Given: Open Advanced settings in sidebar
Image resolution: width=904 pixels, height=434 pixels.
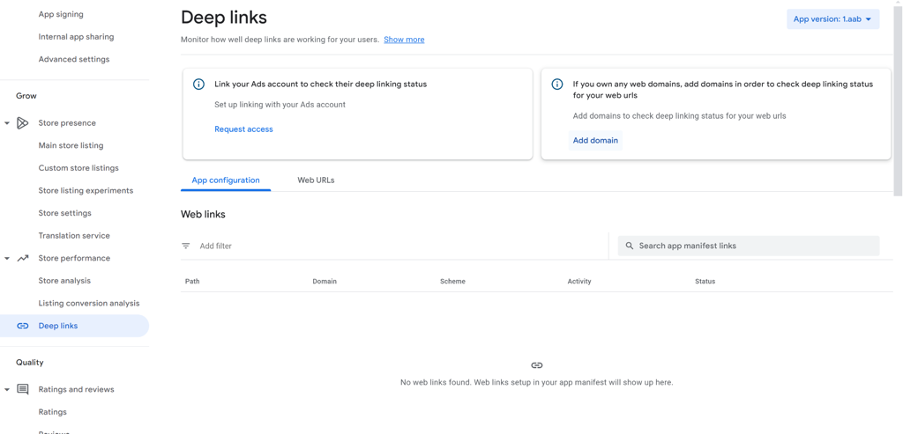Looking at the screenshot, I should 74,59.
